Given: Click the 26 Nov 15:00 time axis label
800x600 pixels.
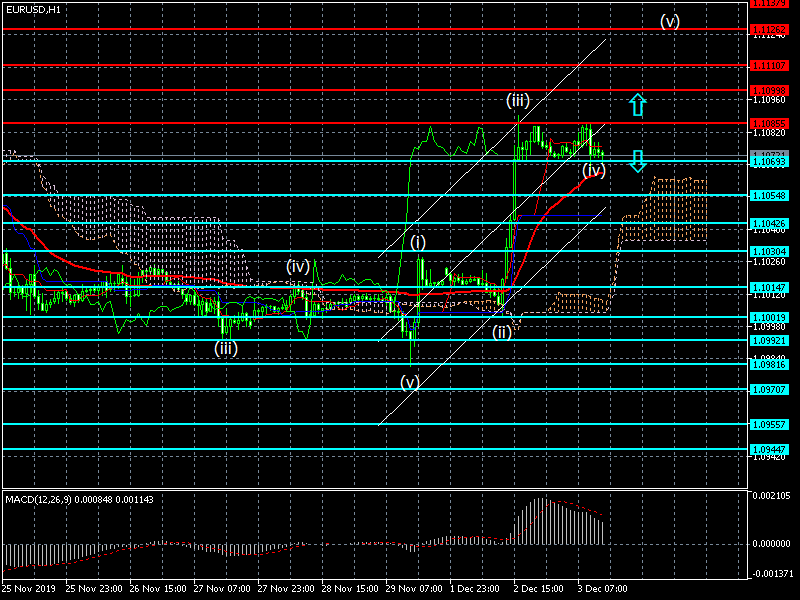Looking at the screenshot, I should click(x=158, y=589).
